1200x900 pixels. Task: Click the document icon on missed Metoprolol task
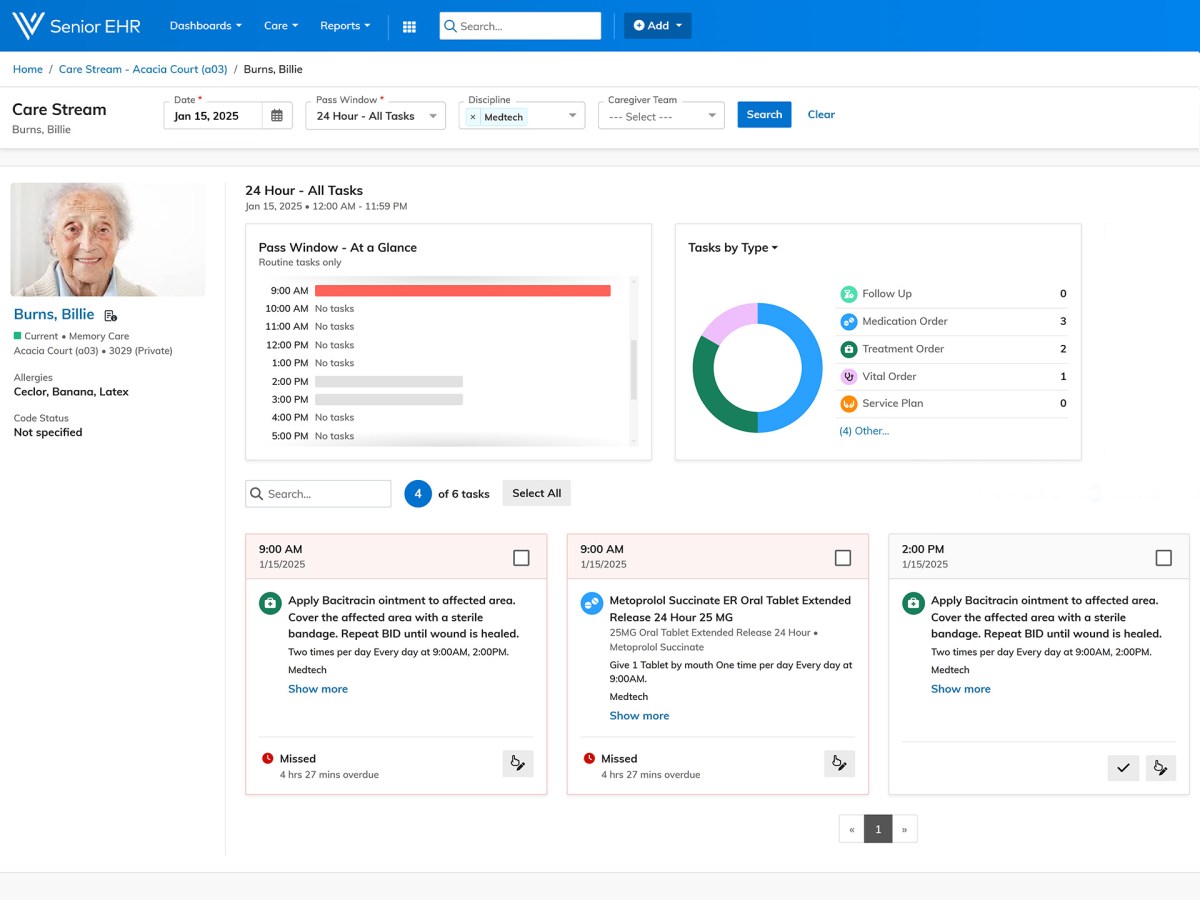[839, 763]
